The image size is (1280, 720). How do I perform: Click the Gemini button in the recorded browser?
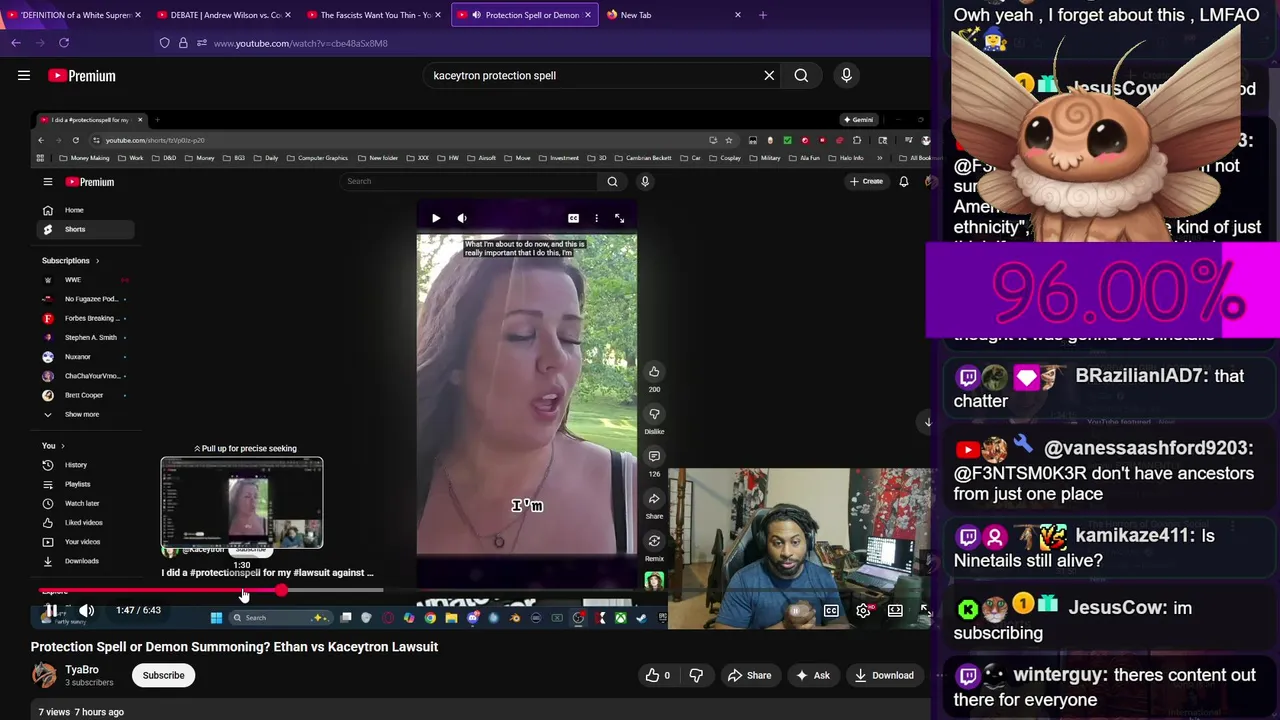858,119
